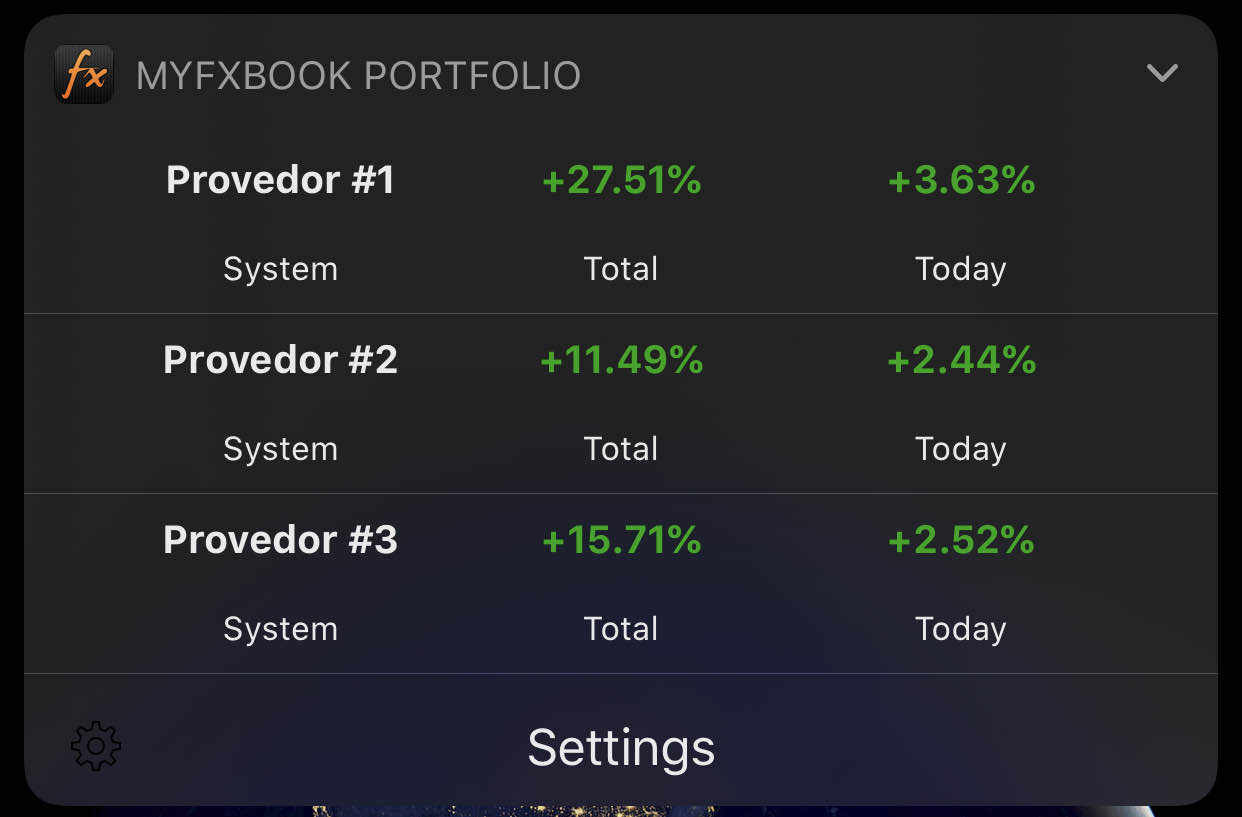Tap the +15.71% total gain value
Screen dimensions: 1242x817
[621, 540]
